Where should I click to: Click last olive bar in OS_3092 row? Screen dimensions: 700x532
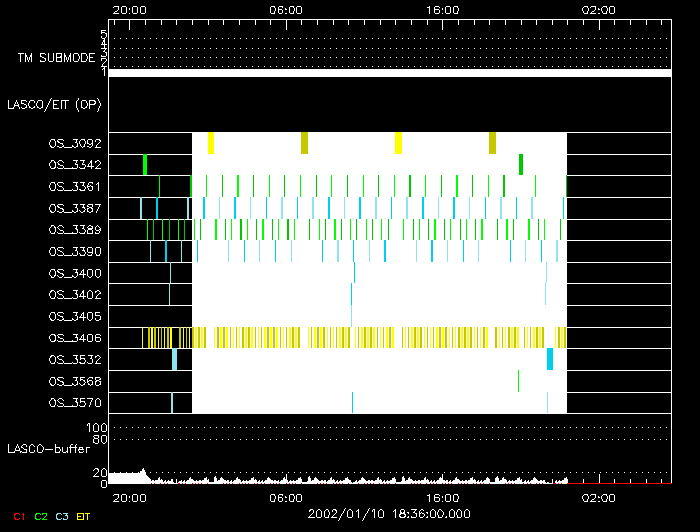[492, 143]
